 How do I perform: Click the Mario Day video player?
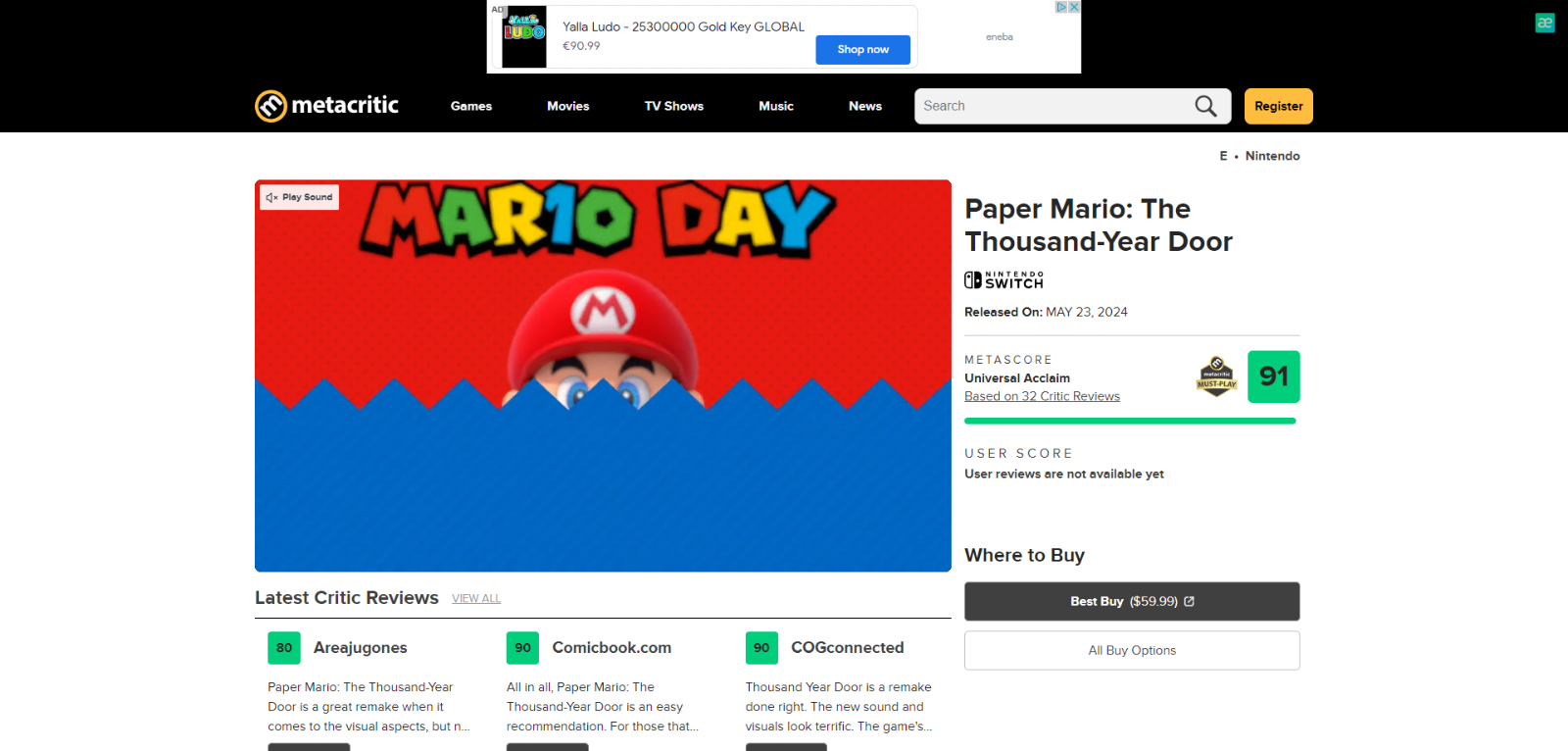click(603, 375)
